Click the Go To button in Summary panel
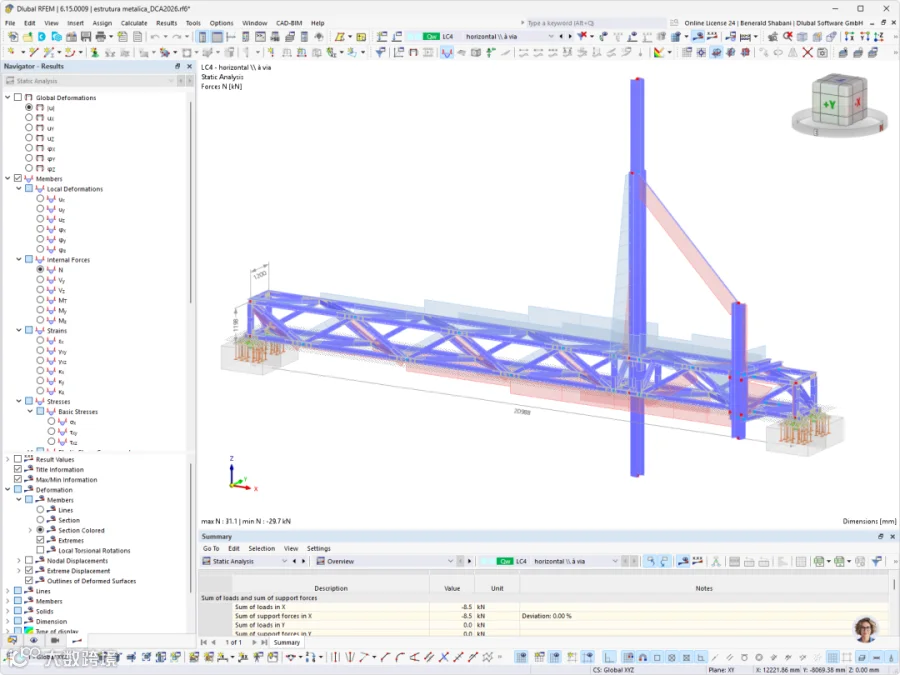Screen dimensions: 900x675 point(211,549)
